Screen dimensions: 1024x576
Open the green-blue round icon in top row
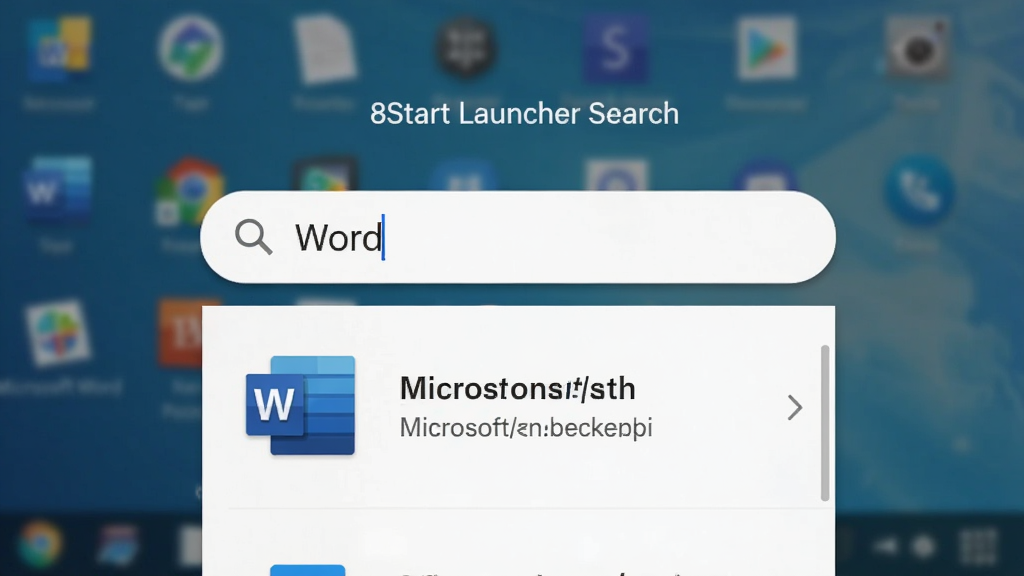pos(191,48)
